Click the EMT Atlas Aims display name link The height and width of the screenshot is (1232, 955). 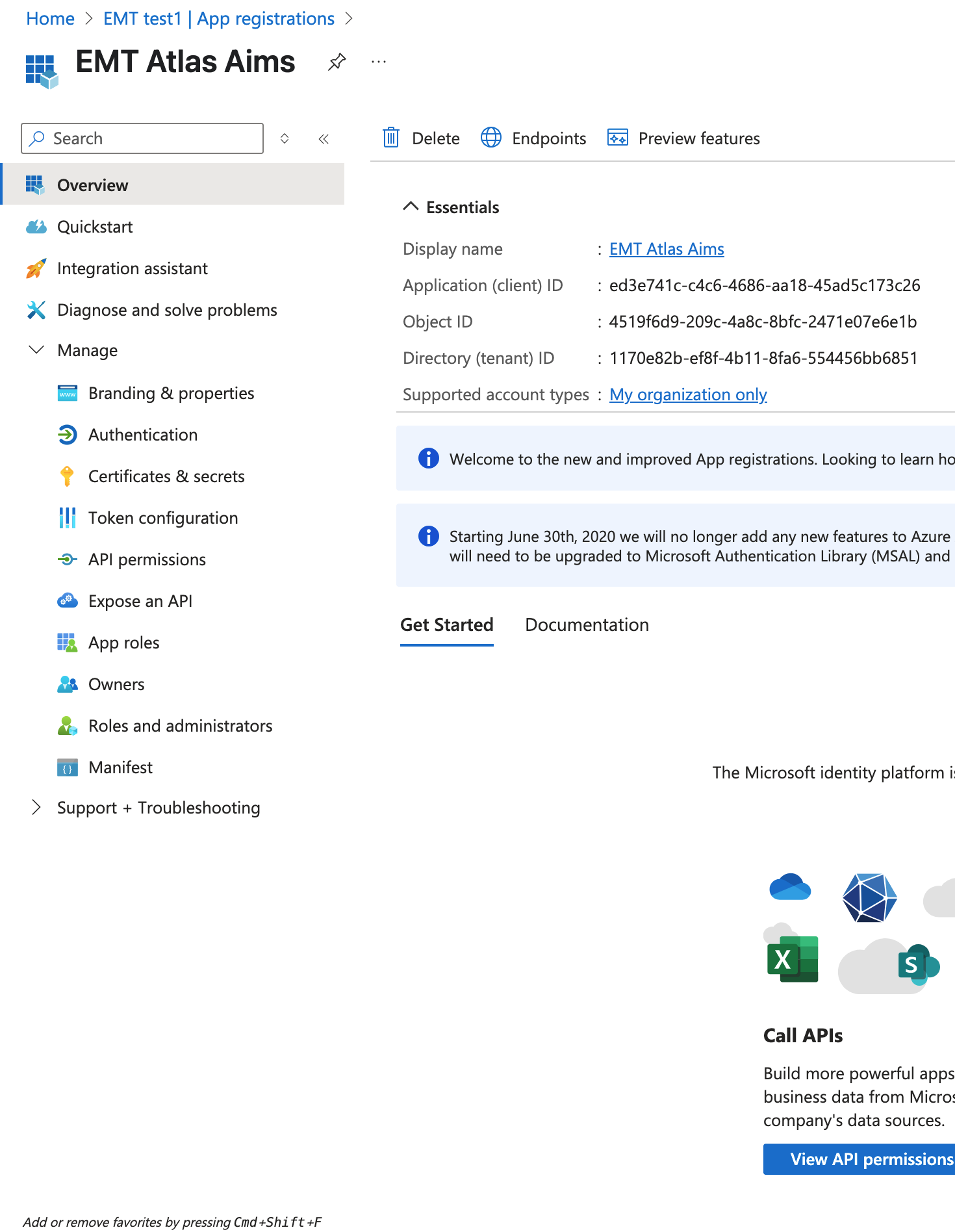[x=667, y=249]
